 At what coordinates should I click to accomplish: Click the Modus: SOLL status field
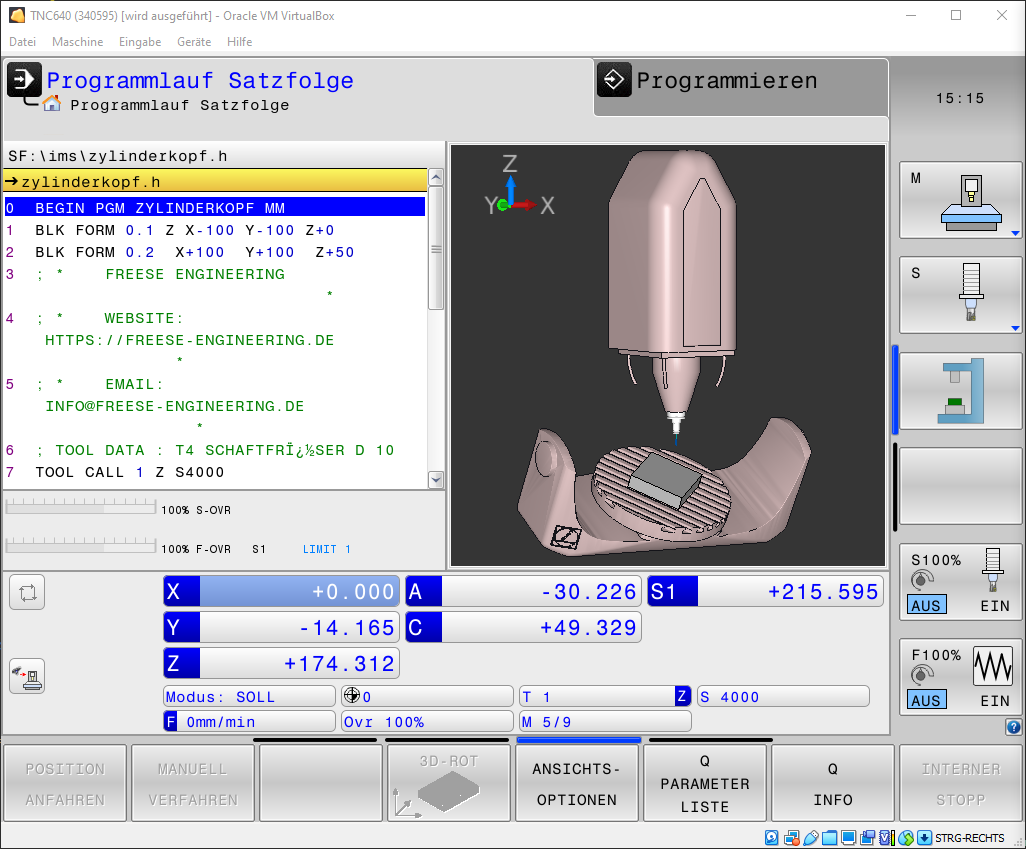coord(249,696)
